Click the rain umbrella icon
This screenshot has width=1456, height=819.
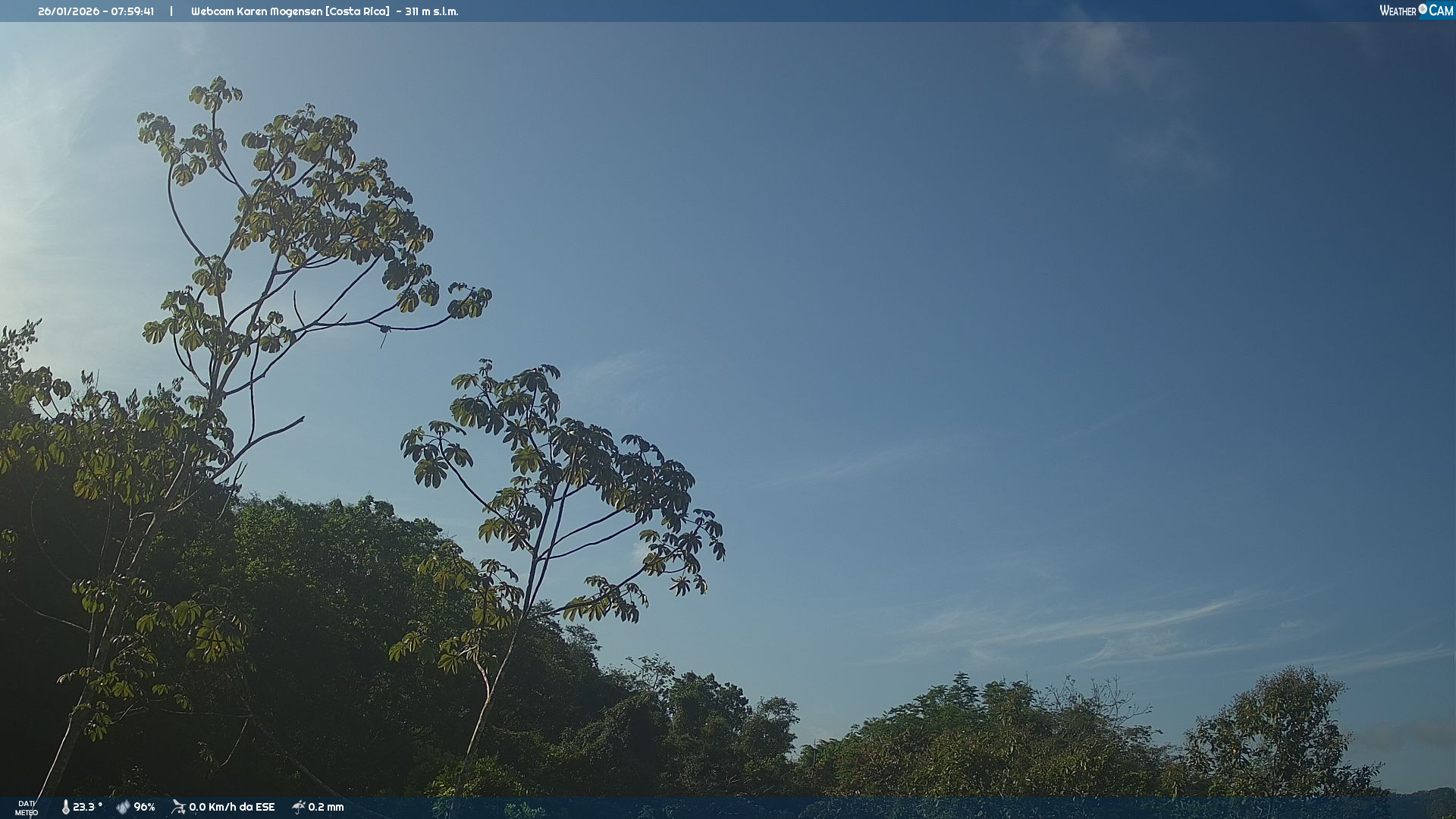tap(298, 807)
